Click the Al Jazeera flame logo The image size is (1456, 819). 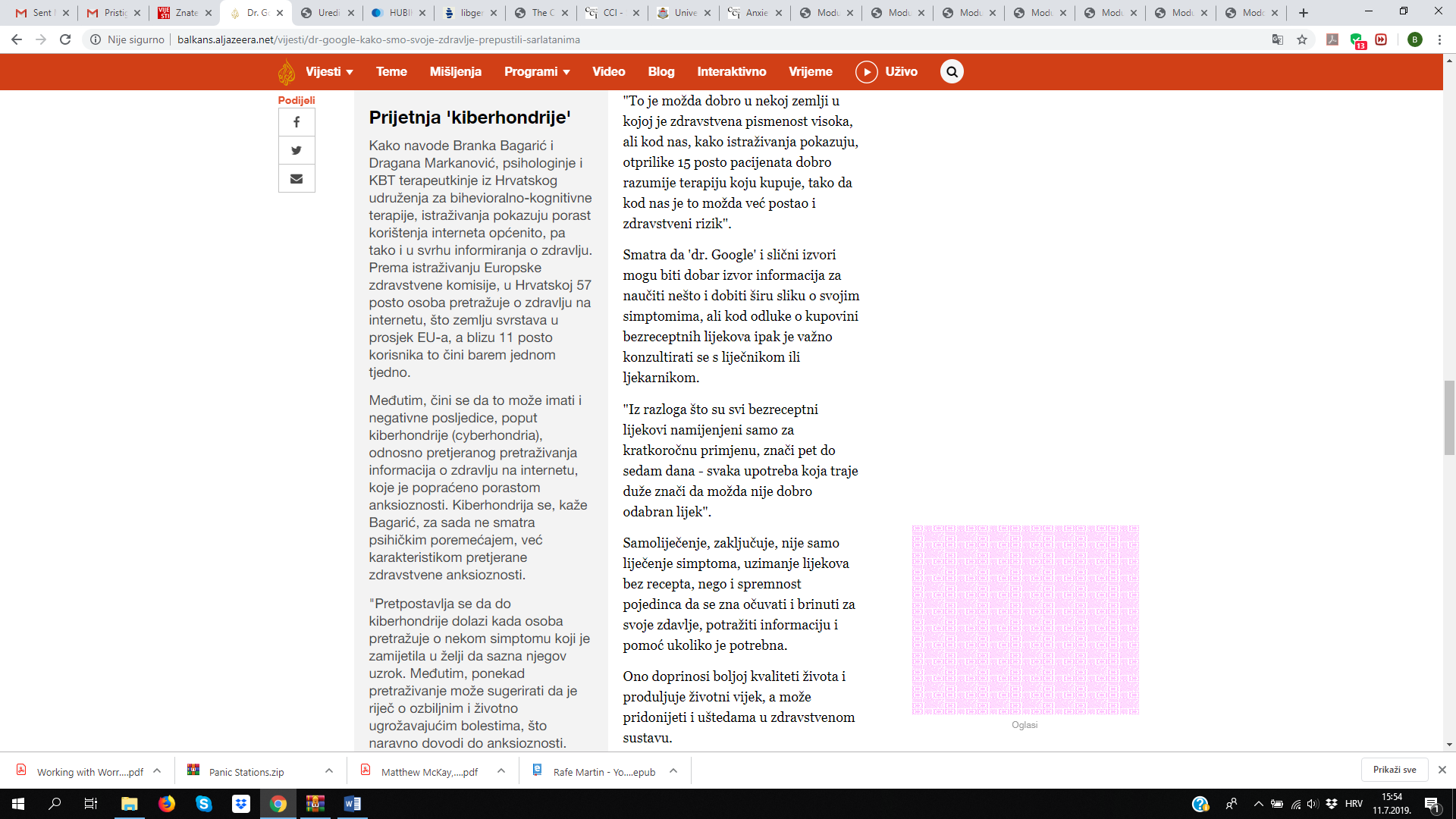287,72
